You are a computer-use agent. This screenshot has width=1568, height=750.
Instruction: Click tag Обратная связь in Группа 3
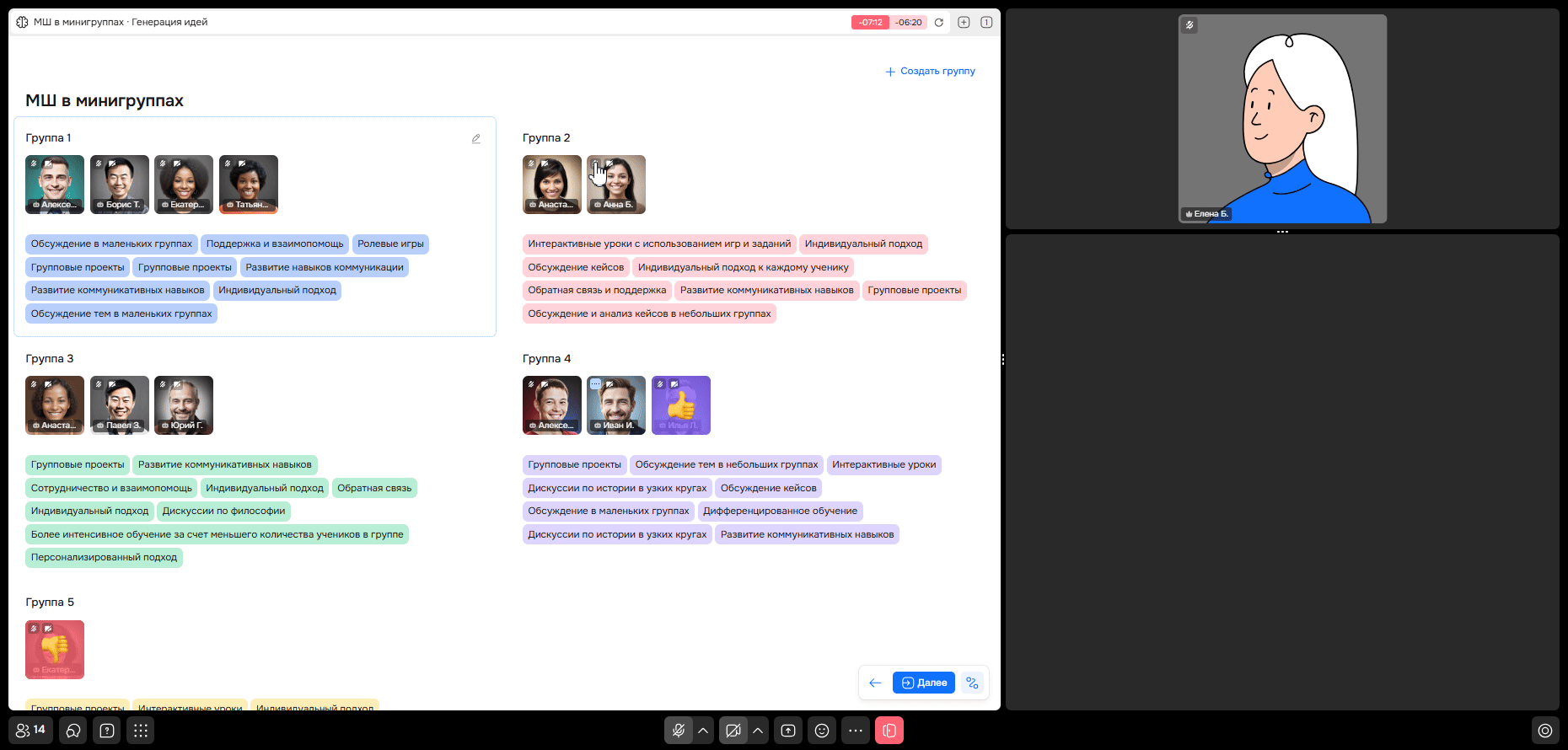click(374, 489)
